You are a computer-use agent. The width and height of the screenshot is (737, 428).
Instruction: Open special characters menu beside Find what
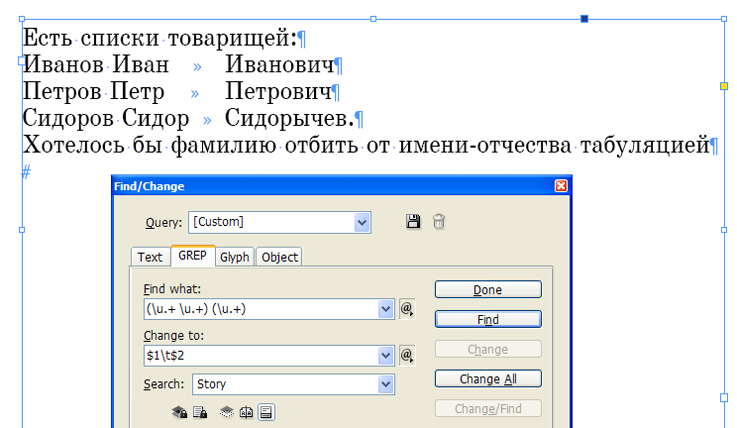tap(407, 309)
